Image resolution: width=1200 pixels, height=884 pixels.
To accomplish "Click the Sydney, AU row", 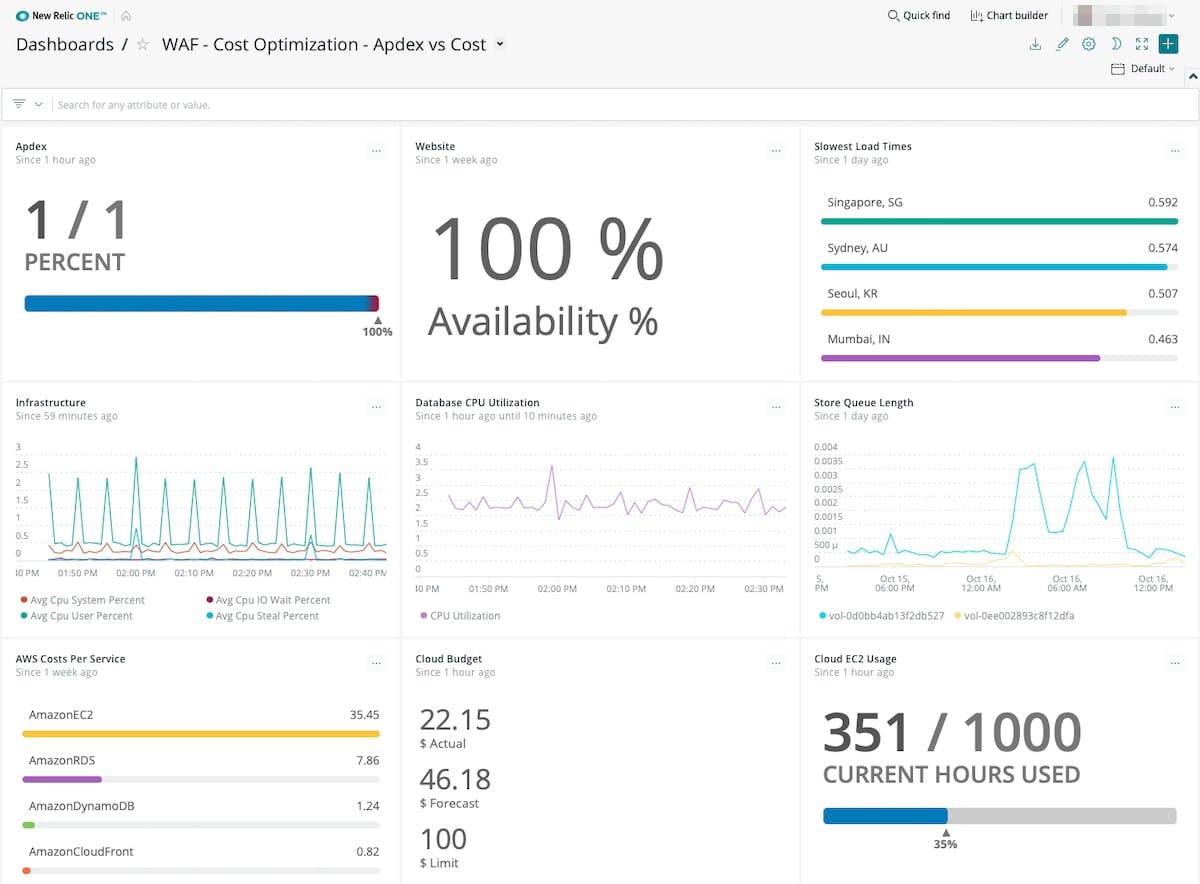I will click(999, 257).
